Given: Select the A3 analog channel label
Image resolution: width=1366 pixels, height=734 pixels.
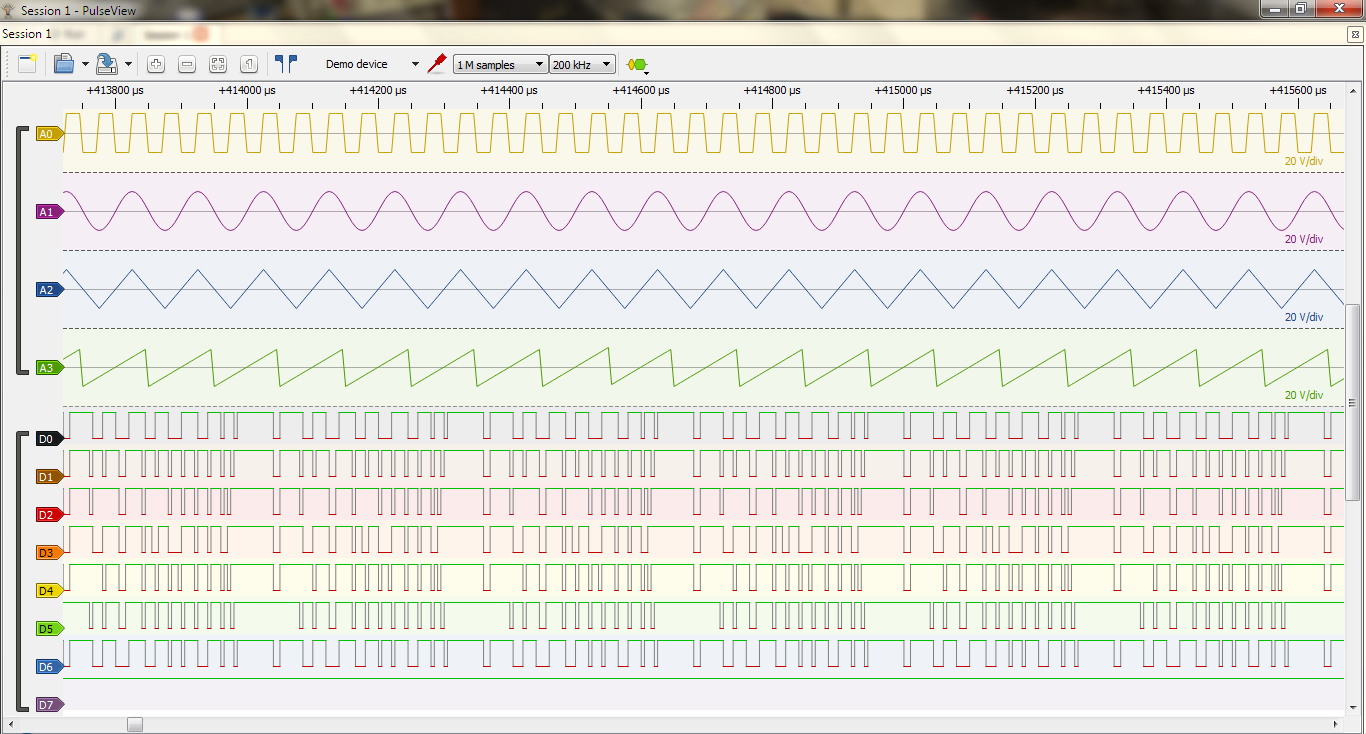Looking at the screenshot, I should (49, 367).
